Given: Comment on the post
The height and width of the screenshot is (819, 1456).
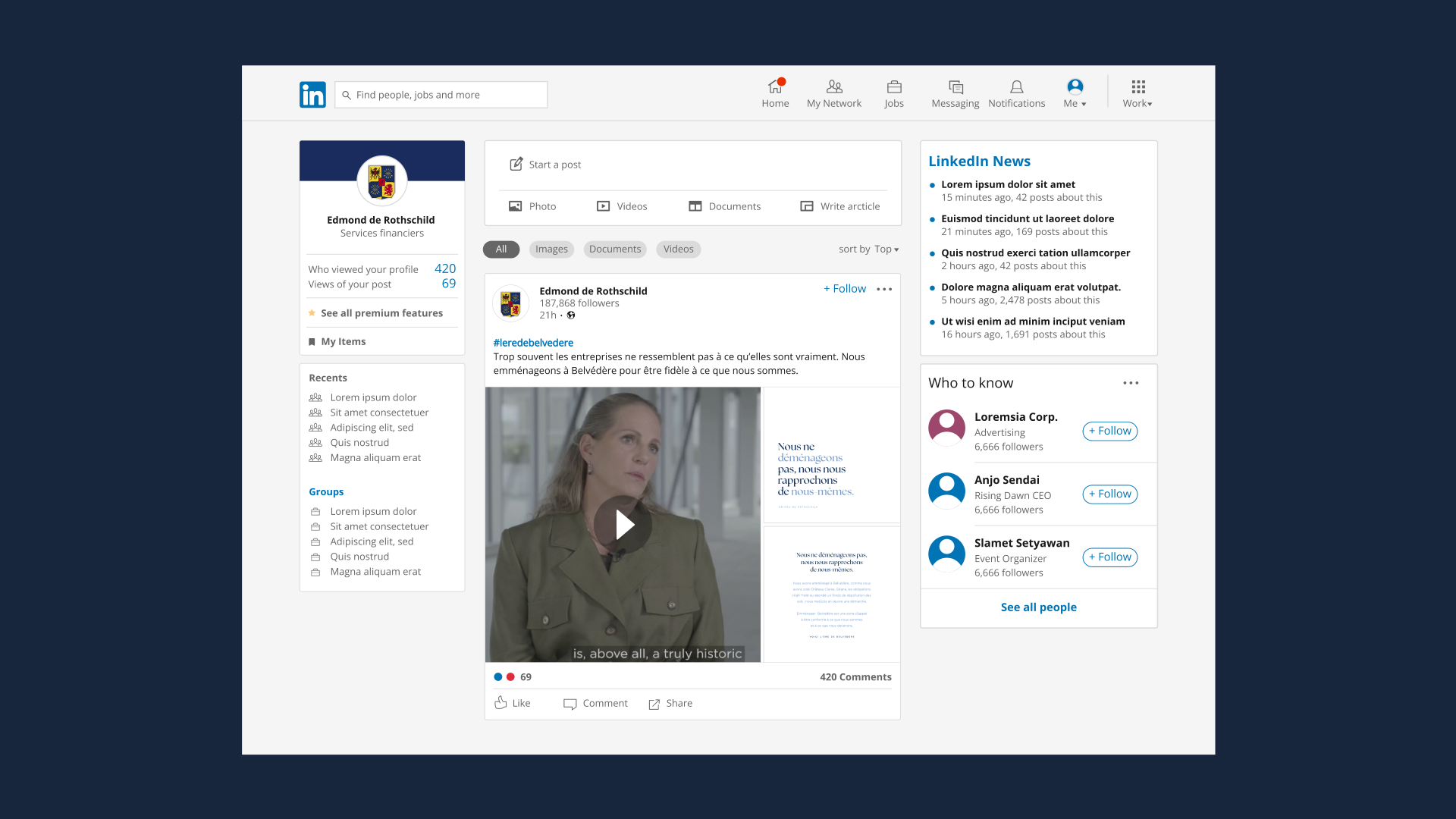Looking at the screenshot, I should pos(595,704).
